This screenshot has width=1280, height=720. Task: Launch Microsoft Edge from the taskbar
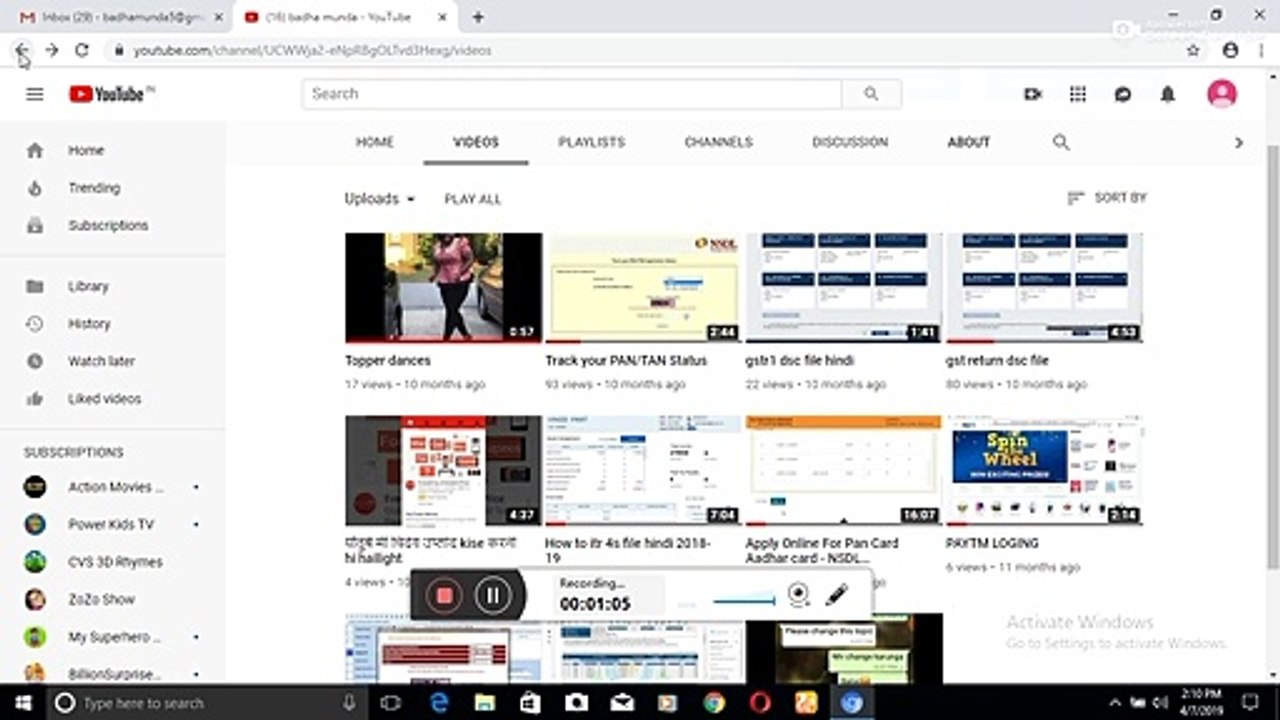pyautogui.click(x=439, y=703)
